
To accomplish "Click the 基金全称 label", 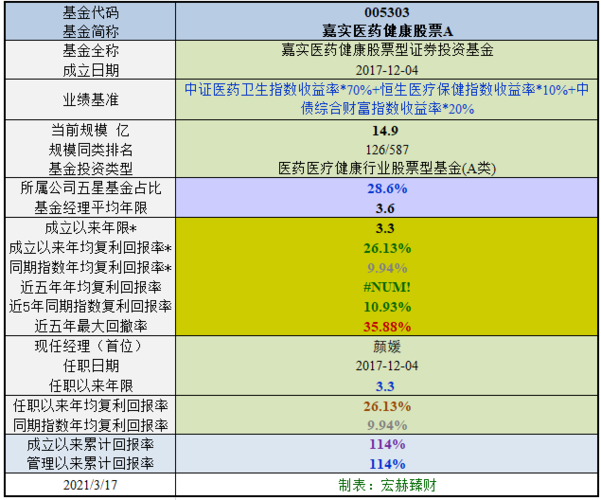I will tap(91, 51).
